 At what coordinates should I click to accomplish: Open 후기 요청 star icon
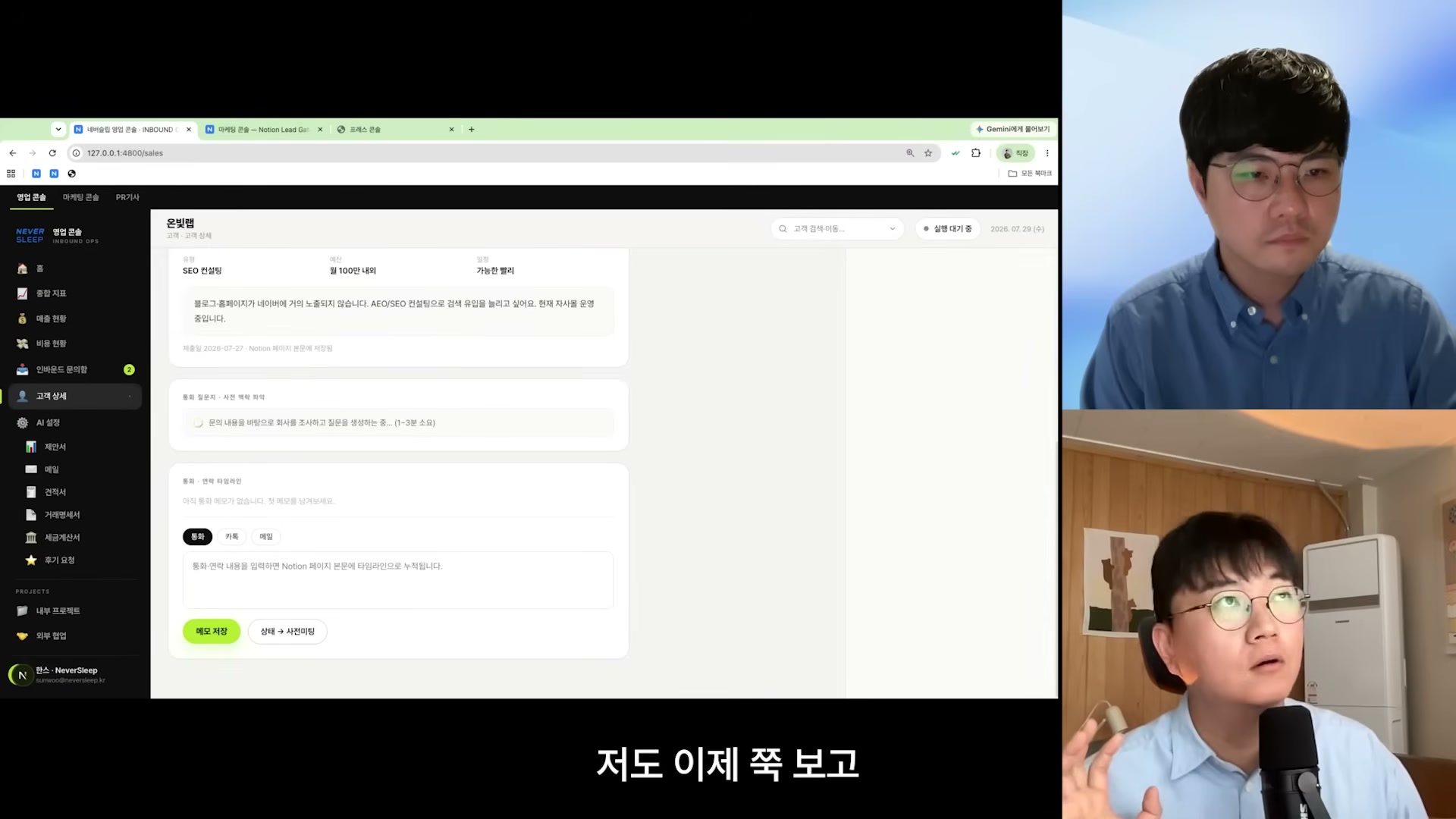click(x=31, y=560)
